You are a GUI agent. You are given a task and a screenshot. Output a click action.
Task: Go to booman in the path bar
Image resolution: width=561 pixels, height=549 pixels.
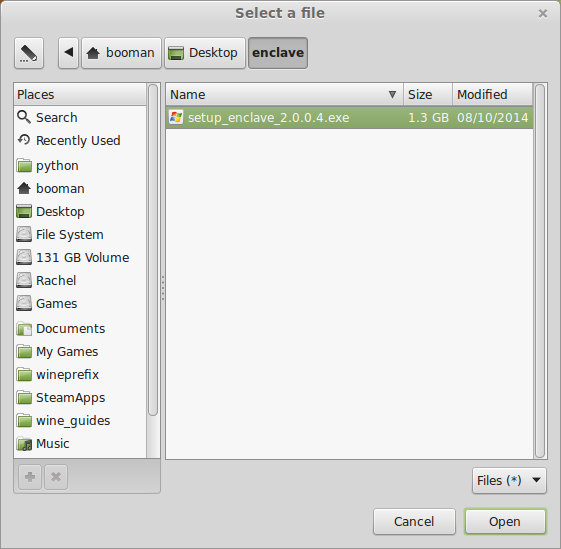121,53
